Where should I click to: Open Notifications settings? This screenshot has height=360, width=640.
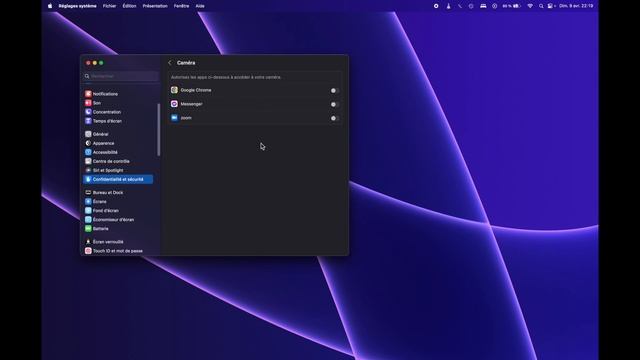point(118,94)
